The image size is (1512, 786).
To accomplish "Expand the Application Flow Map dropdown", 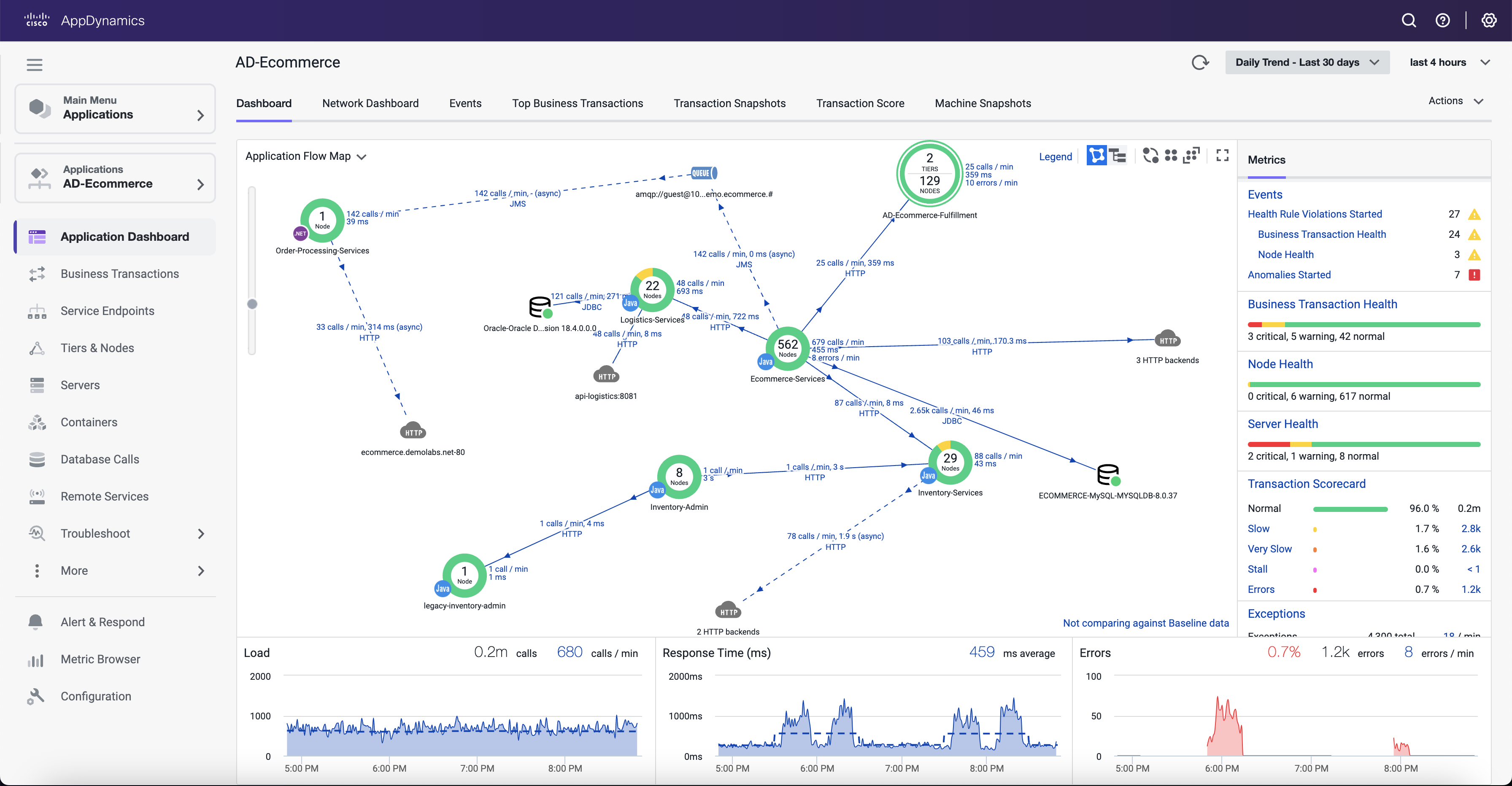I will pos(306,156).
